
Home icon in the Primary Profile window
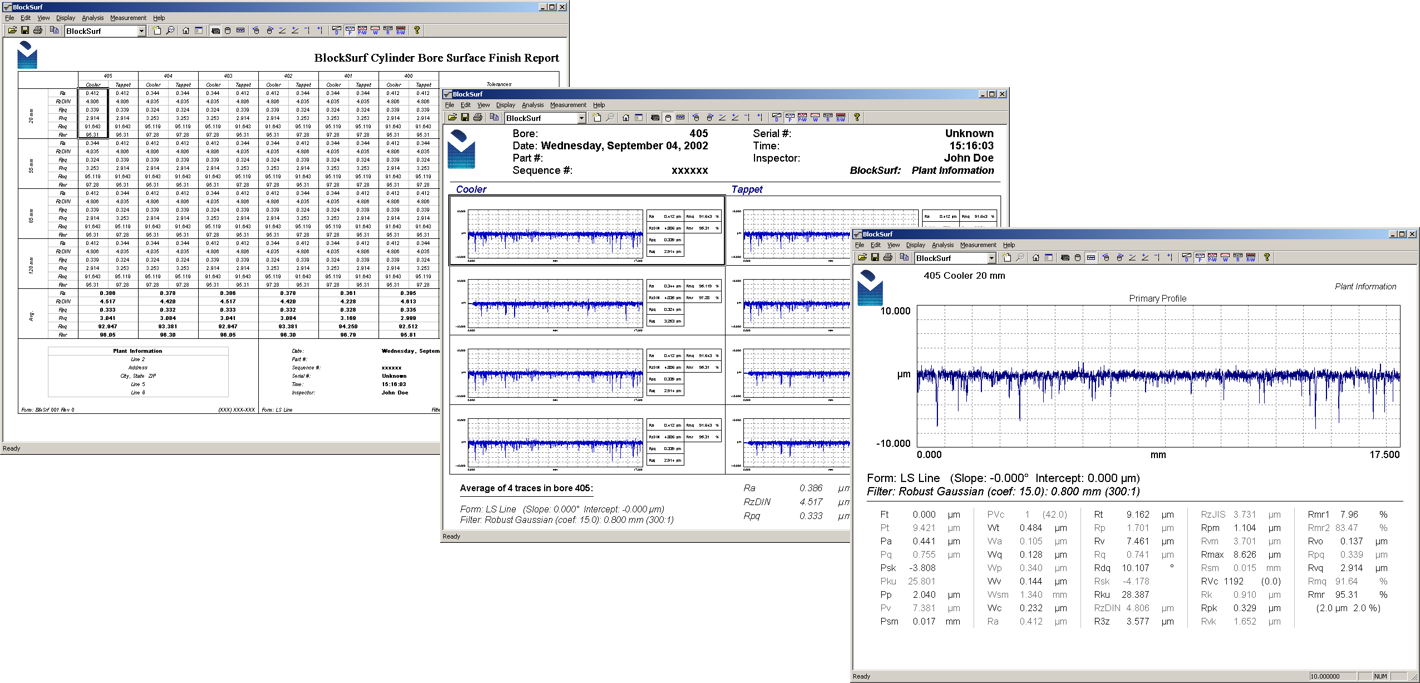(x=1036, y=258)
